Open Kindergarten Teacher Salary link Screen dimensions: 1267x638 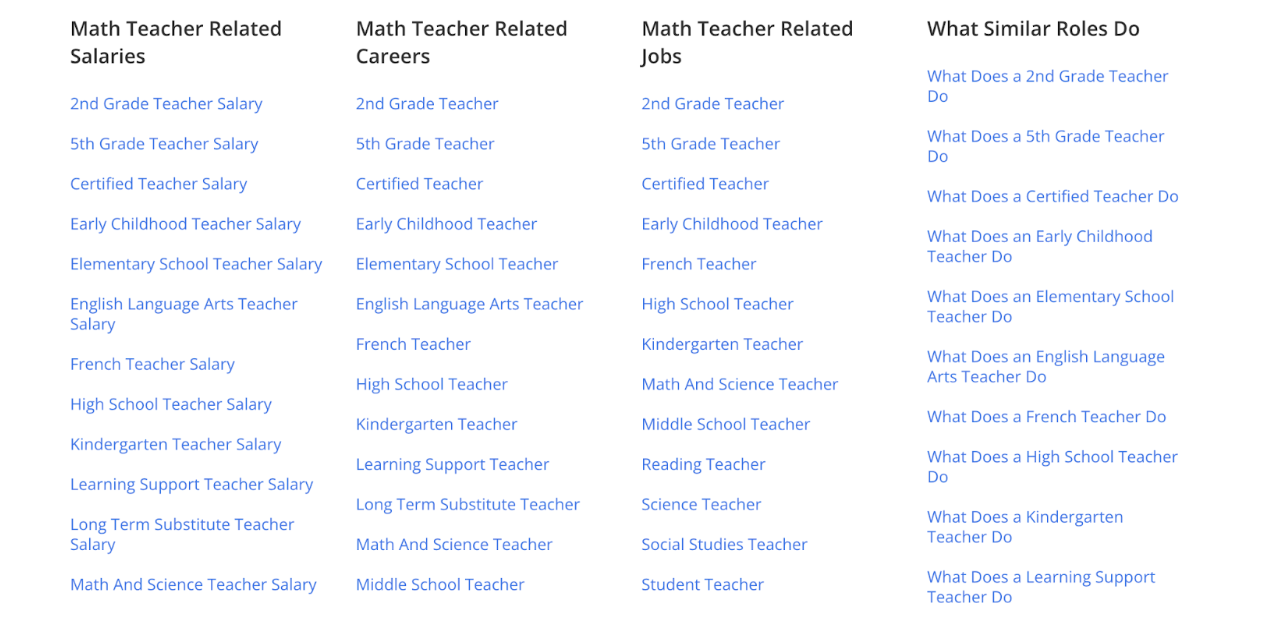pyautogui.click(x=175, y=444)
